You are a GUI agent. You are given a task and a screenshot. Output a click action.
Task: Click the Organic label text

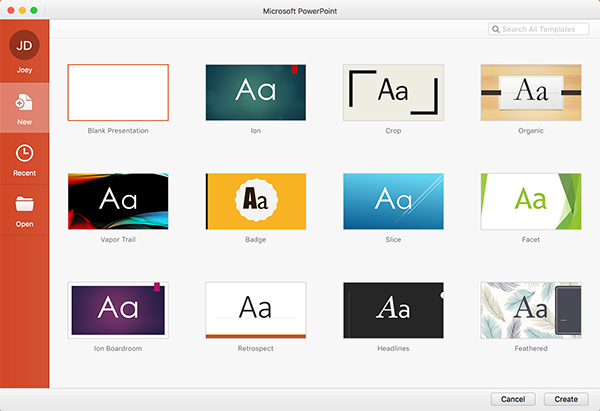tap(531, 130)
